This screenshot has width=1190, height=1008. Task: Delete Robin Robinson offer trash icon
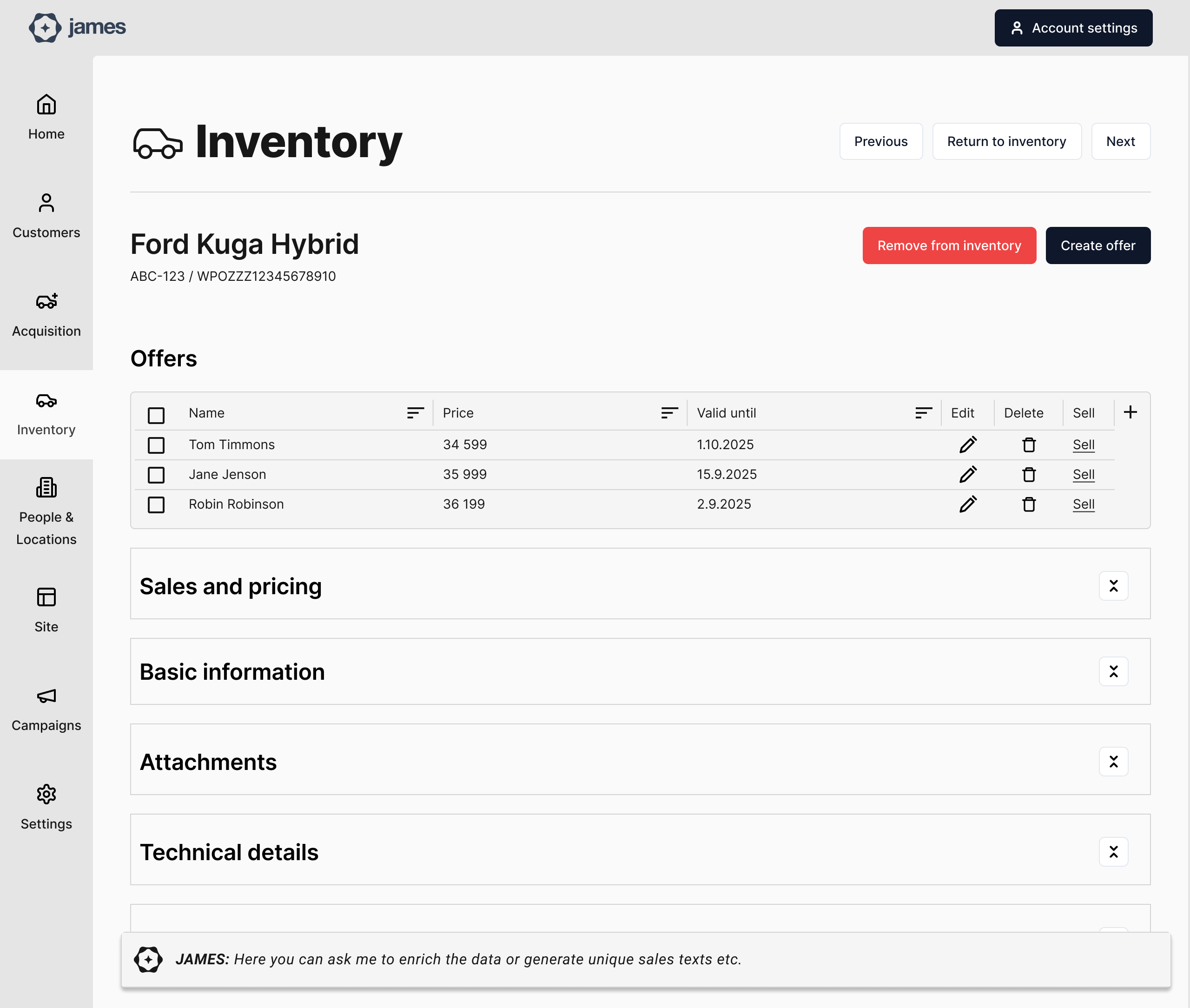[1029, 504]
